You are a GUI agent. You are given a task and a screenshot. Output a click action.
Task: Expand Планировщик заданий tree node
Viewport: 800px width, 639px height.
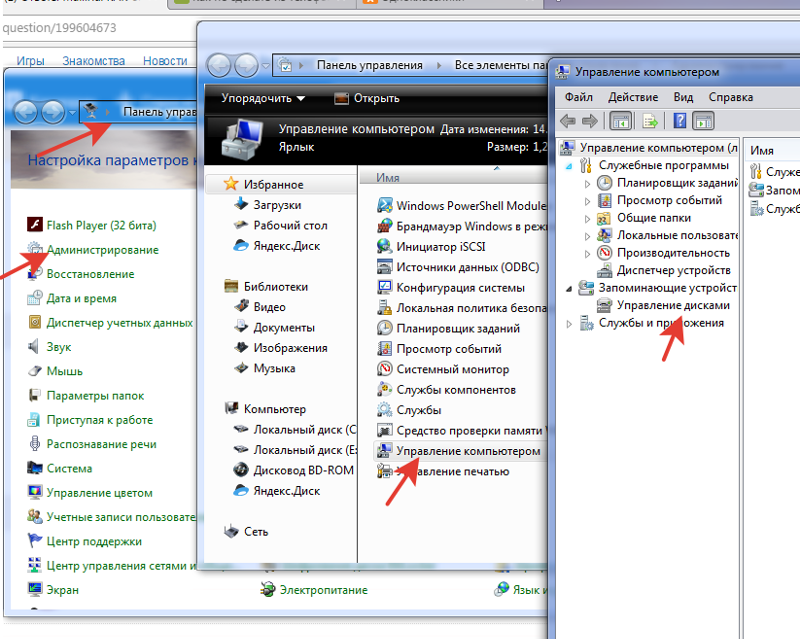pyautogui.click(x=587, y=184)
